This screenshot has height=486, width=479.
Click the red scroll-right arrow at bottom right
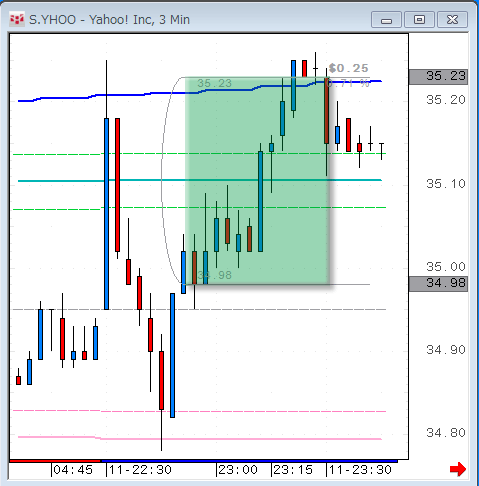click(x=458, y=469)
